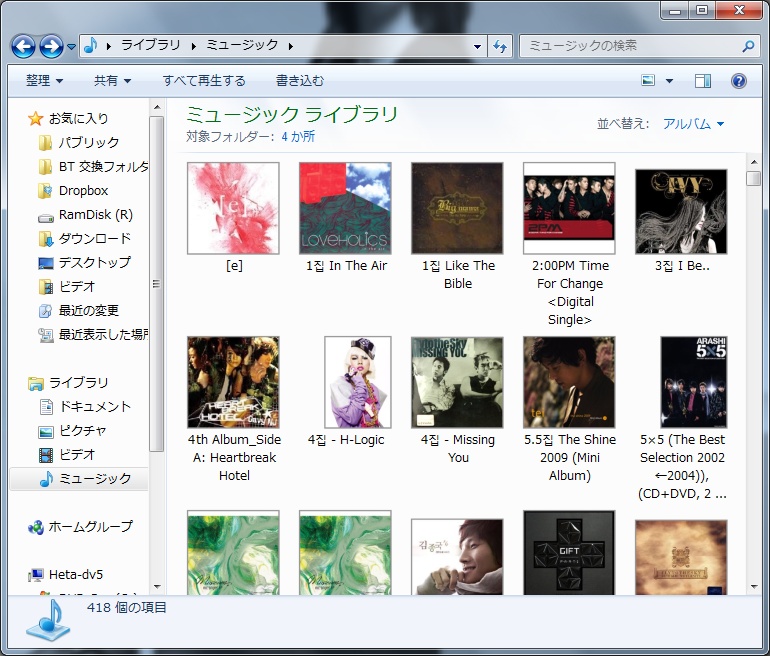Click すべて再生する in the toolbar
The height and width of the screenshot is (656, 770).
point(204,81)
